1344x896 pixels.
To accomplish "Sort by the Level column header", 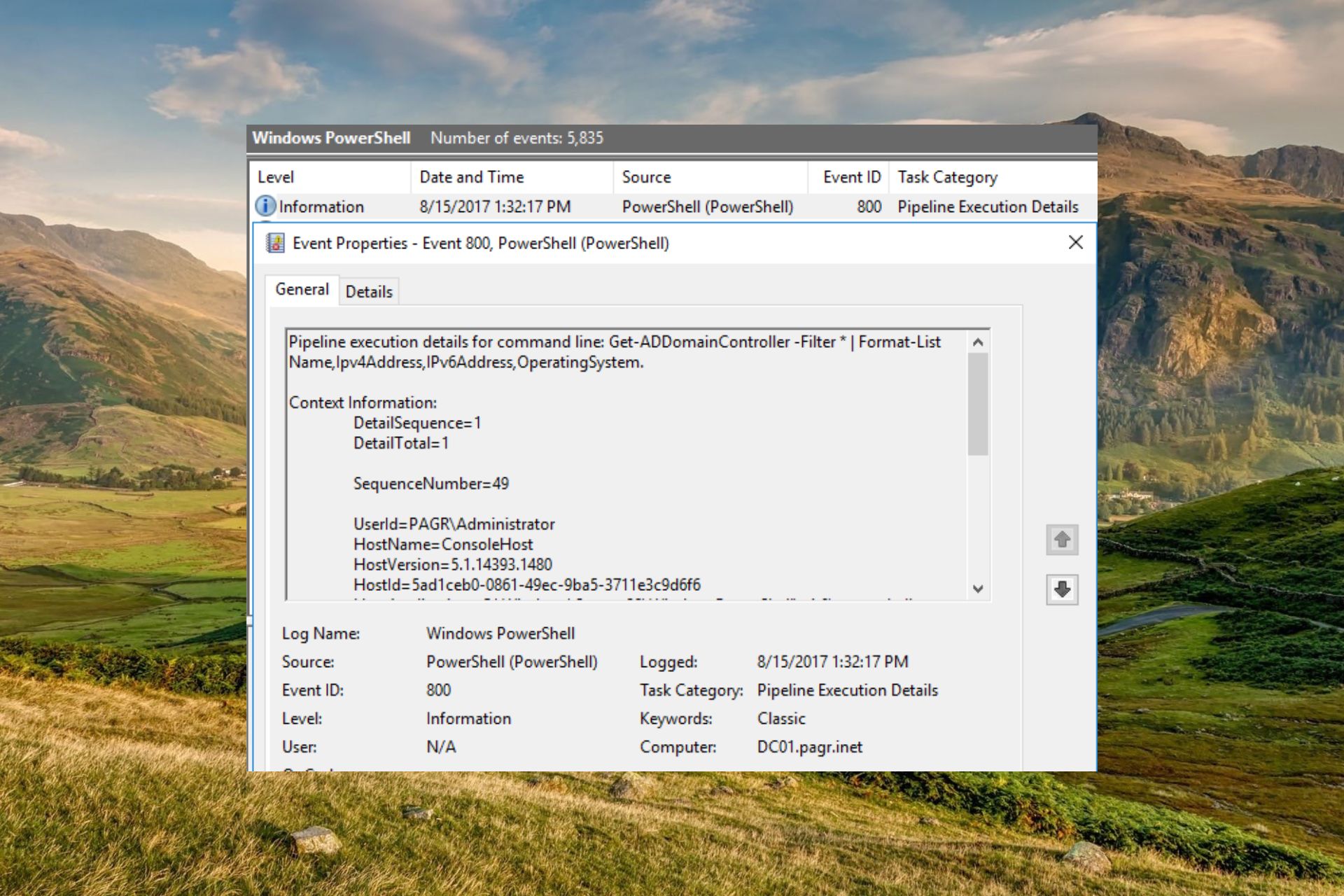I will tap(329, 177).
